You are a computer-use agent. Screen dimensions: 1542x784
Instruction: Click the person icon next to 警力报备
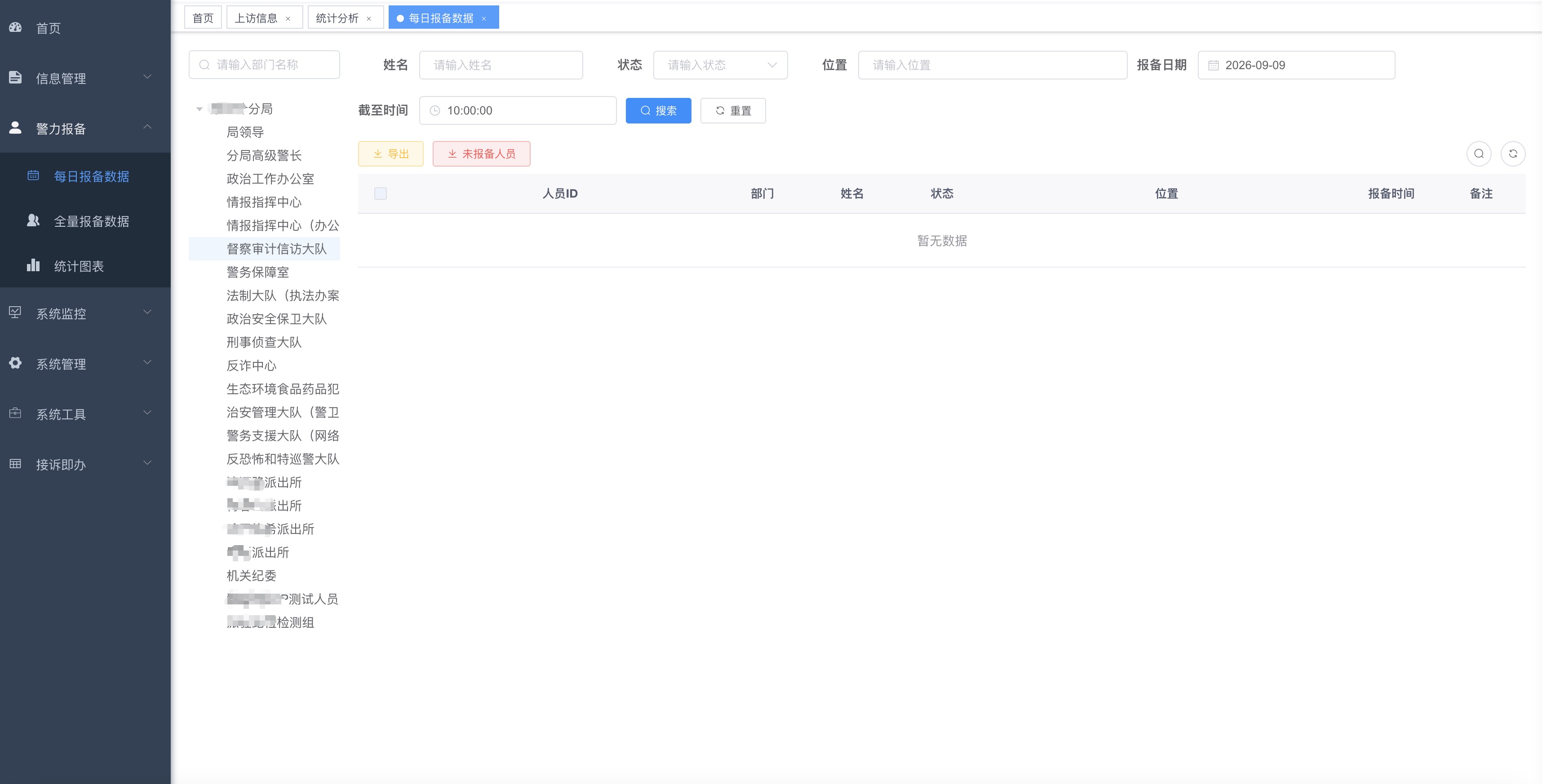16,128
